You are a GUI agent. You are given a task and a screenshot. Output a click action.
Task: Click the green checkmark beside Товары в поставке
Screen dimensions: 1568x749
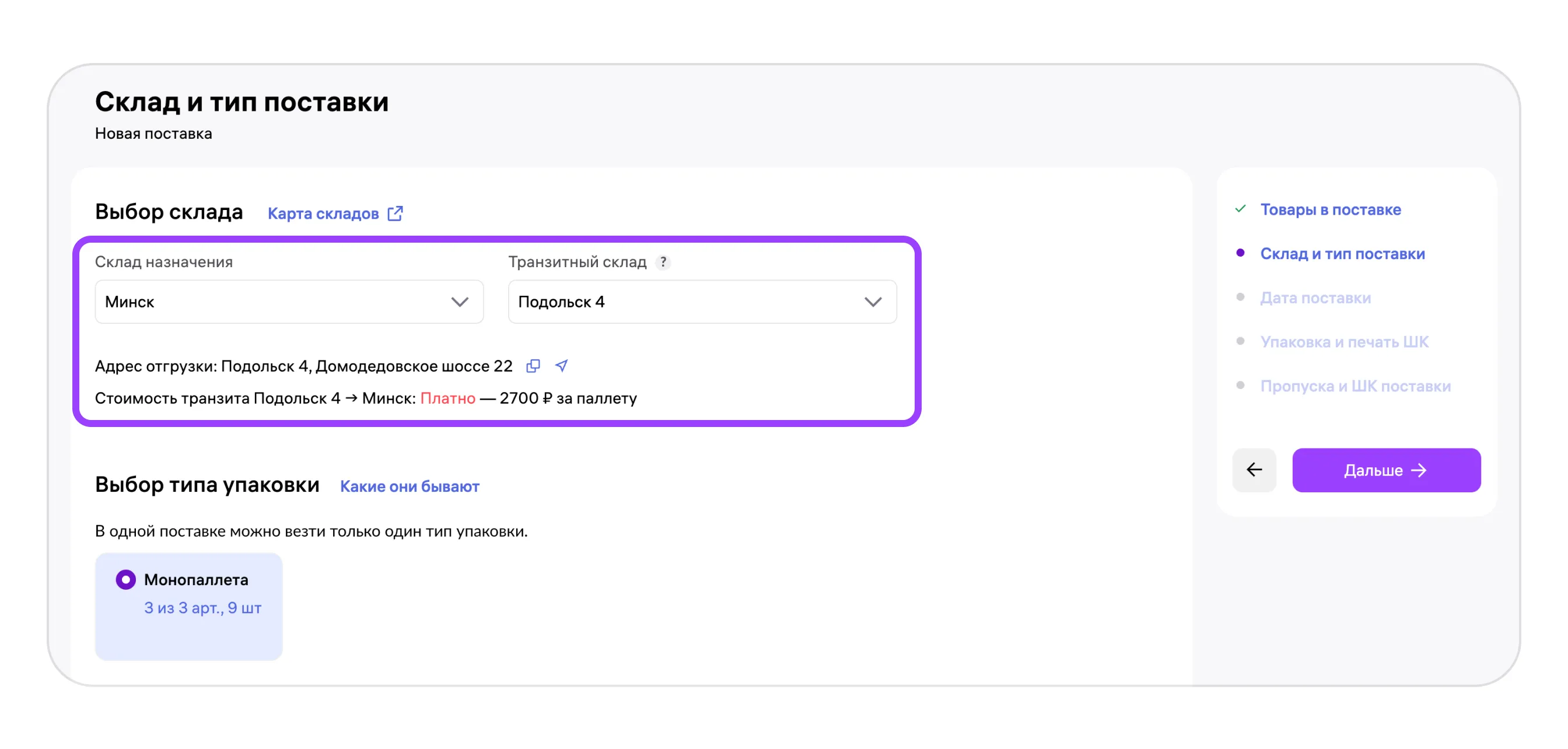[1240, 209]
